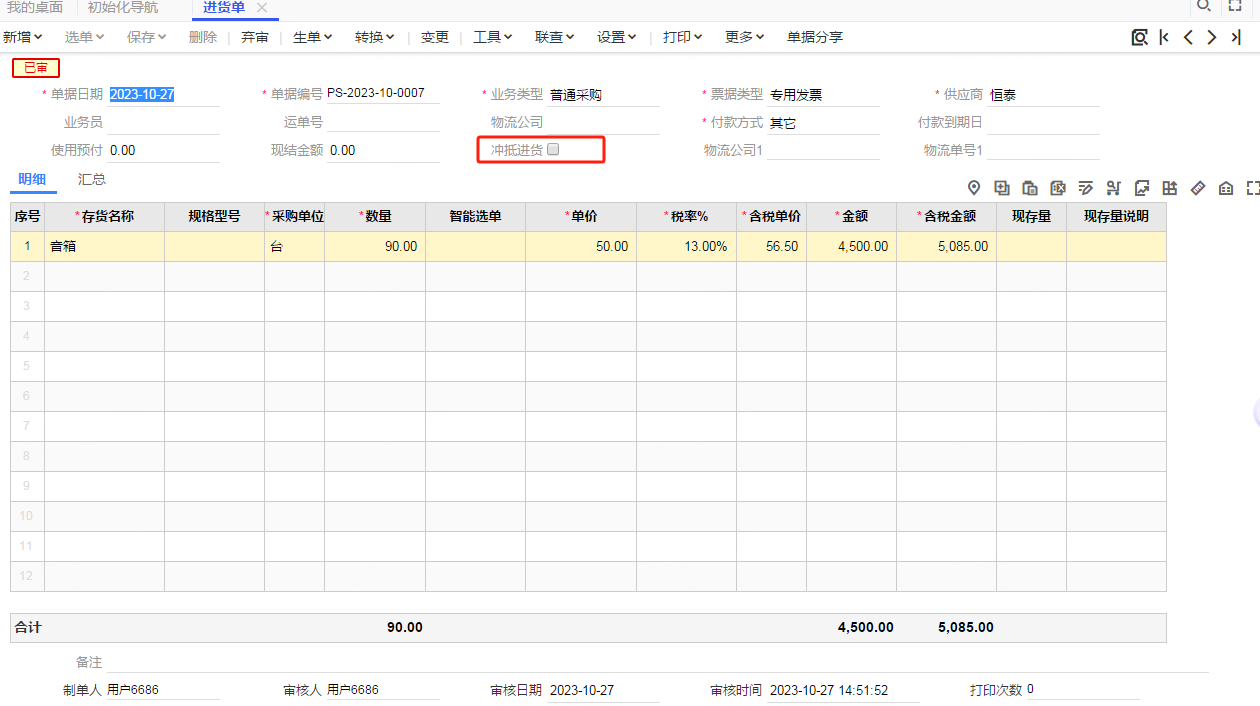Click the location pin icon above the grid

point(973,188)
